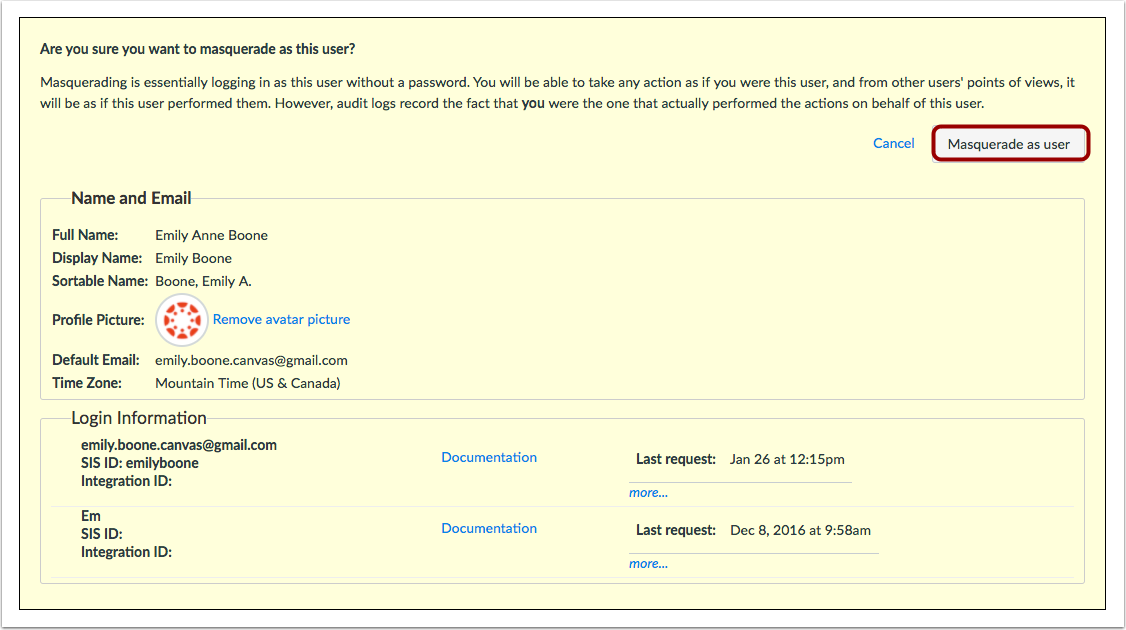Expand more details under Dec 8, 2016 request
1126x630 pixels.
click(x=648, y=563)
